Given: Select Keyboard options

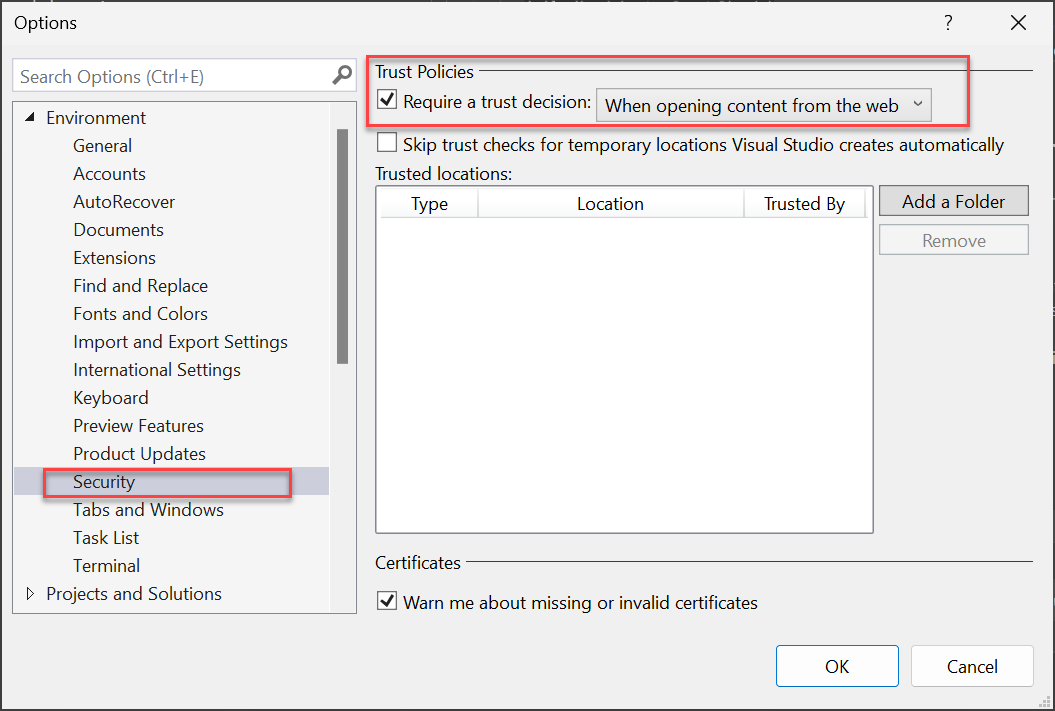Looking at the screenshot, I should pyautogui.click(x=110, y=398).
